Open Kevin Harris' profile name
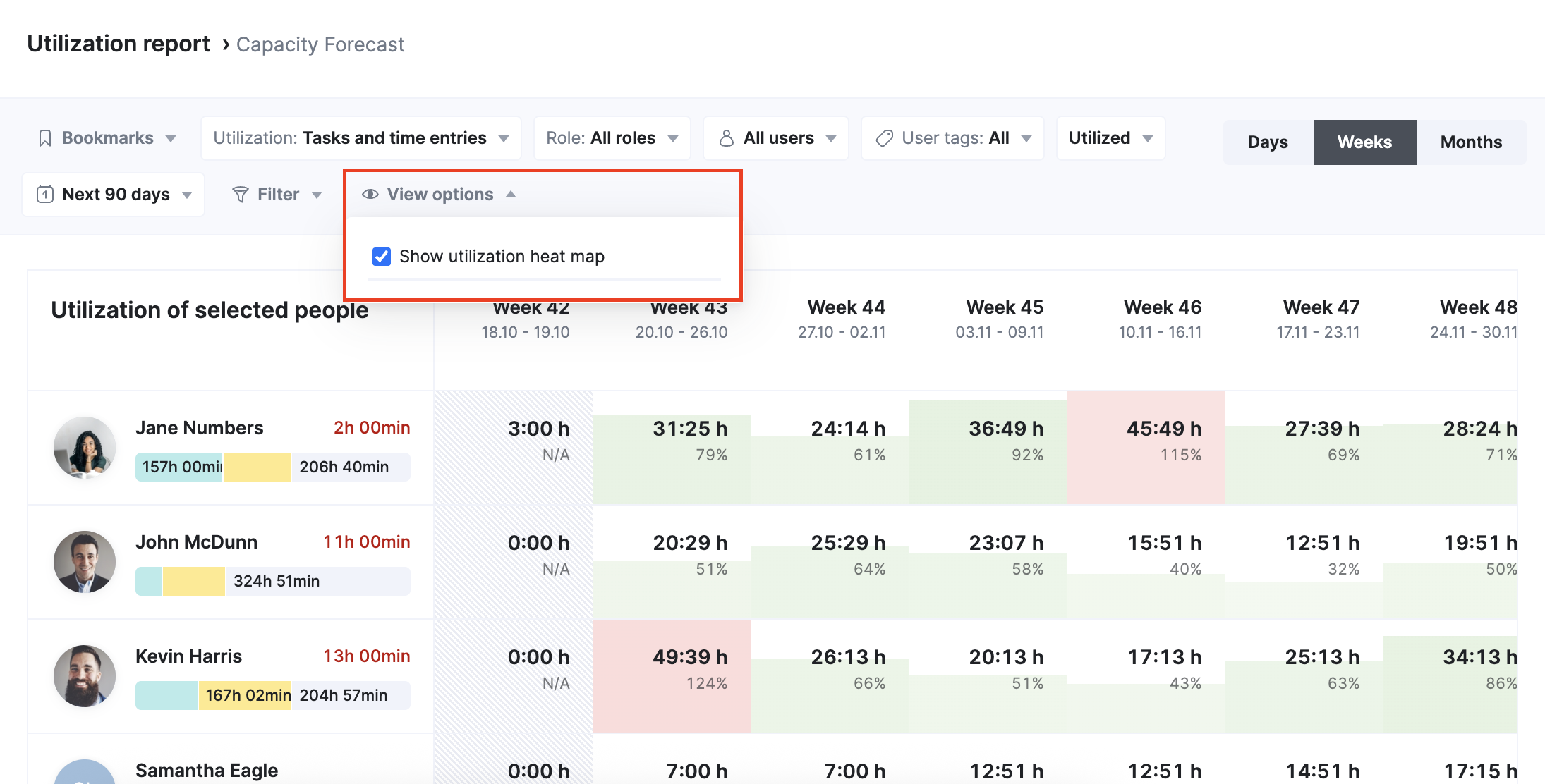 [x=188, y=656]
